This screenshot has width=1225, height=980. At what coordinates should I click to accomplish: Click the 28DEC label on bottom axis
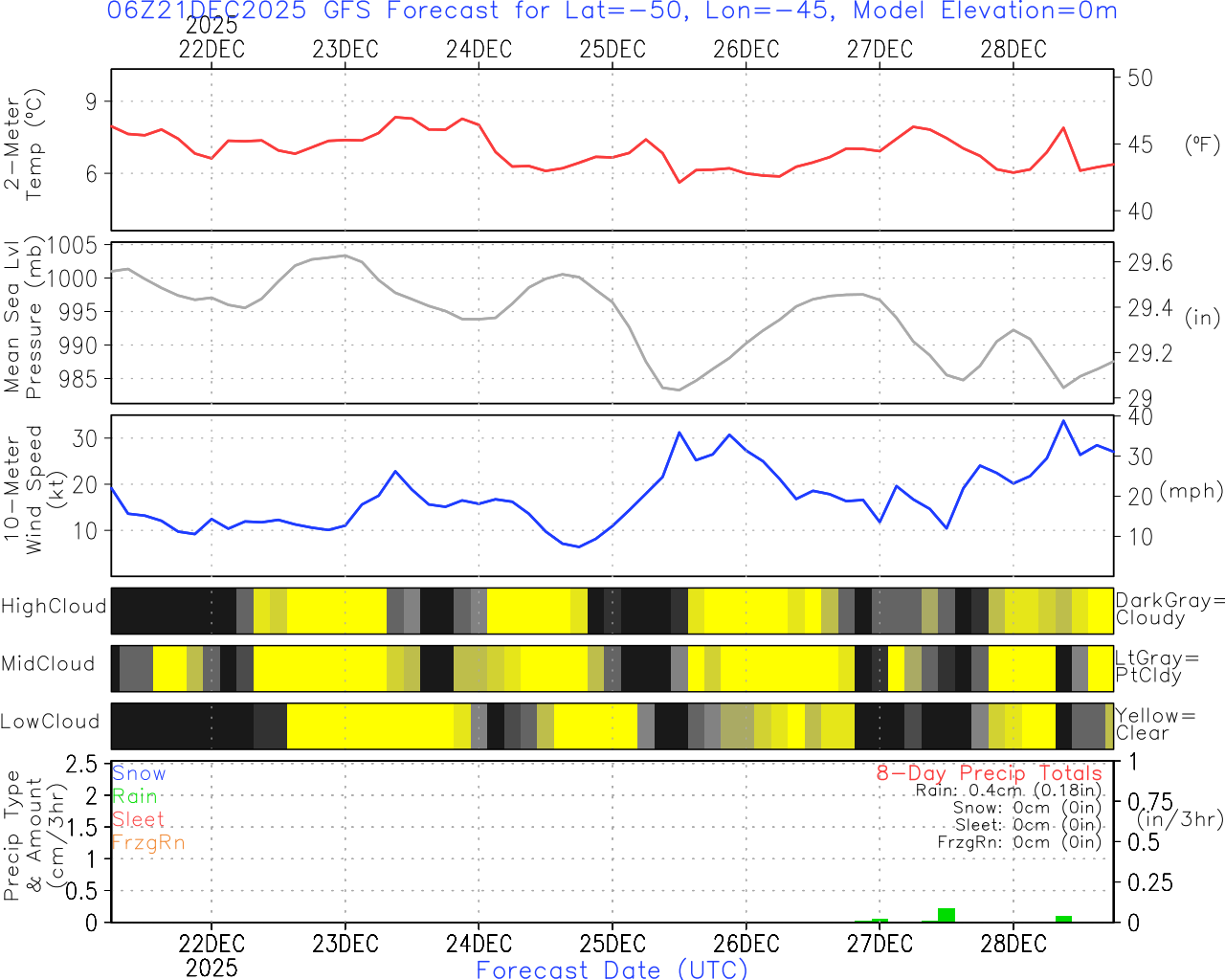(1013, 944)
